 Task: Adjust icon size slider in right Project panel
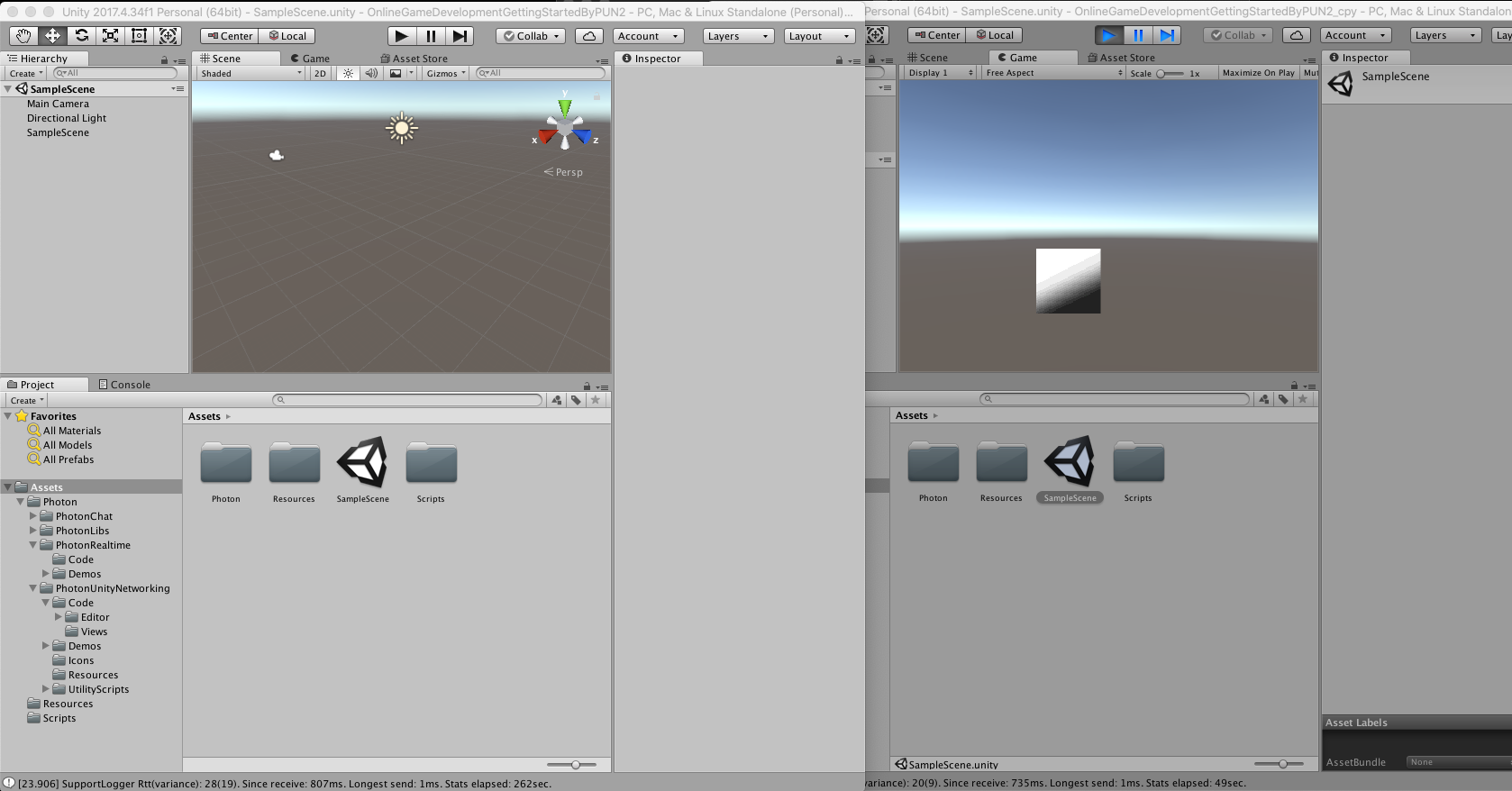click(x=1279, y=764)
